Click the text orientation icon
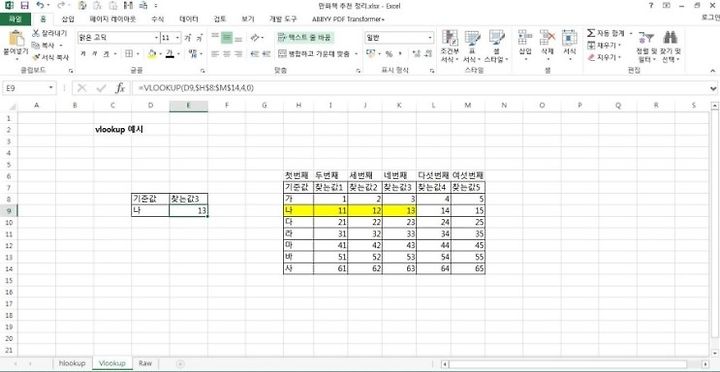 pyautogui.click(x=255, y=38)
